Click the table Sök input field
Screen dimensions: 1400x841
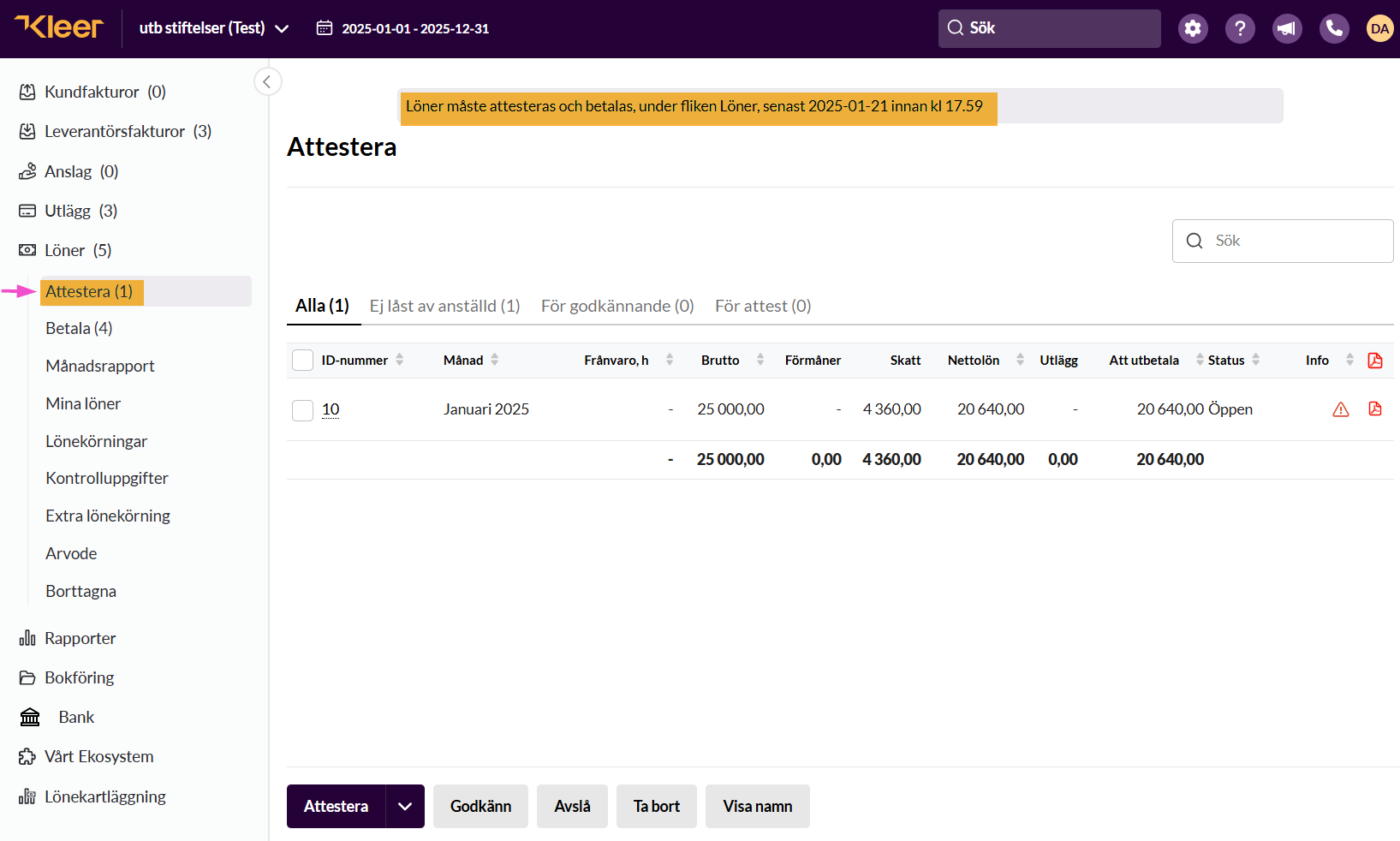[x=1283, y=241]
